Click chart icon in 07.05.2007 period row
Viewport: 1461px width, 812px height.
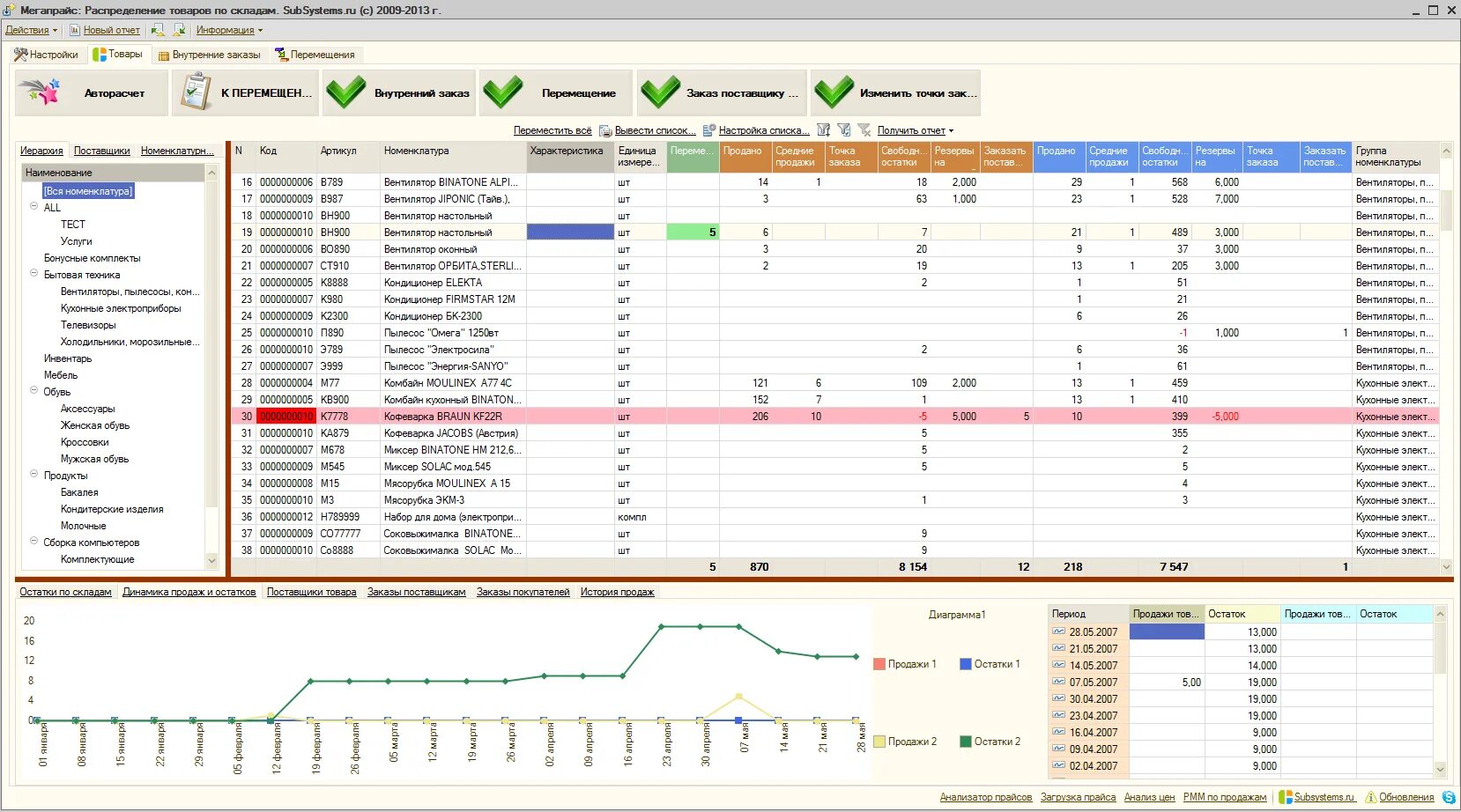pyautogui.click(x=1058, y=682)
